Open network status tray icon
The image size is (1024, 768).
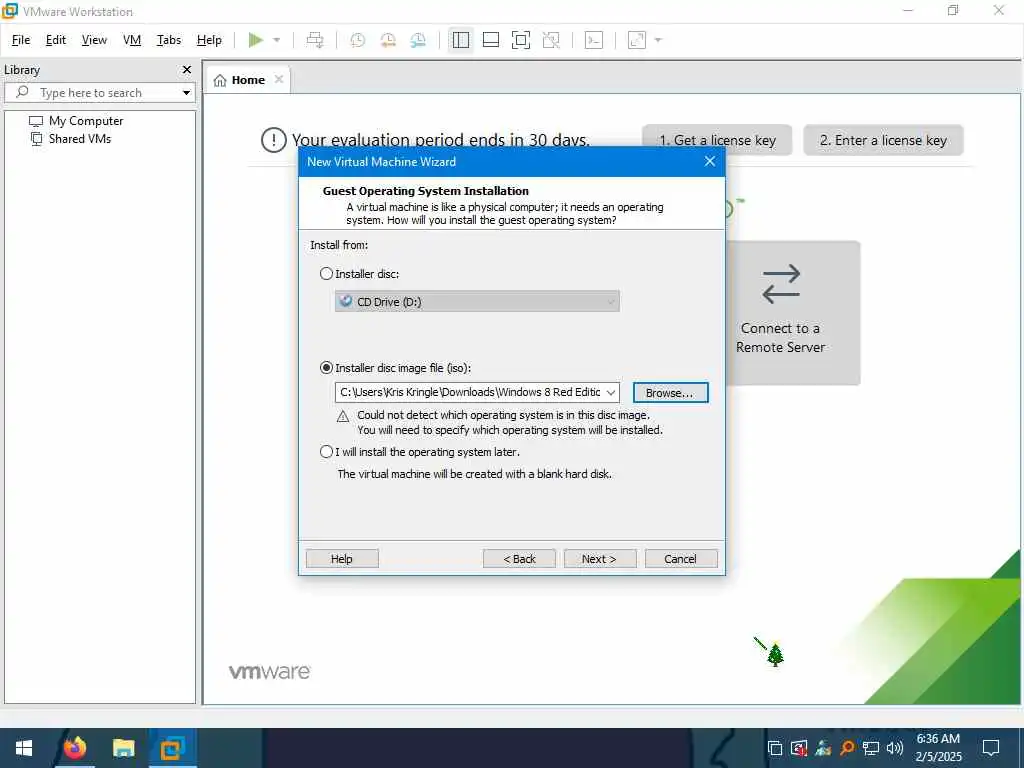(x=871, y=748)
